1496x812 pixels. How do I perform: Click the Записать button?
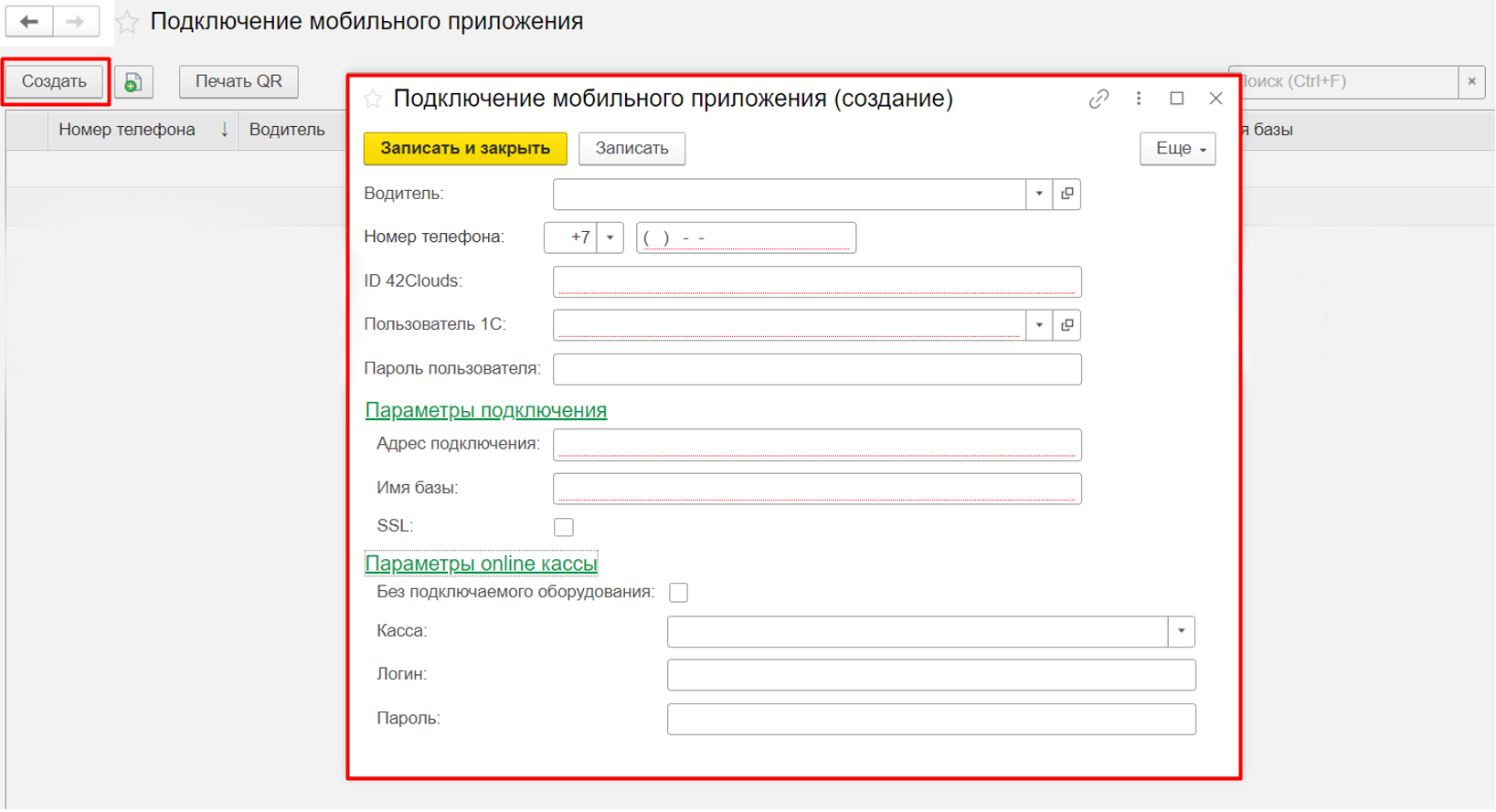click(x=632, y=149)
